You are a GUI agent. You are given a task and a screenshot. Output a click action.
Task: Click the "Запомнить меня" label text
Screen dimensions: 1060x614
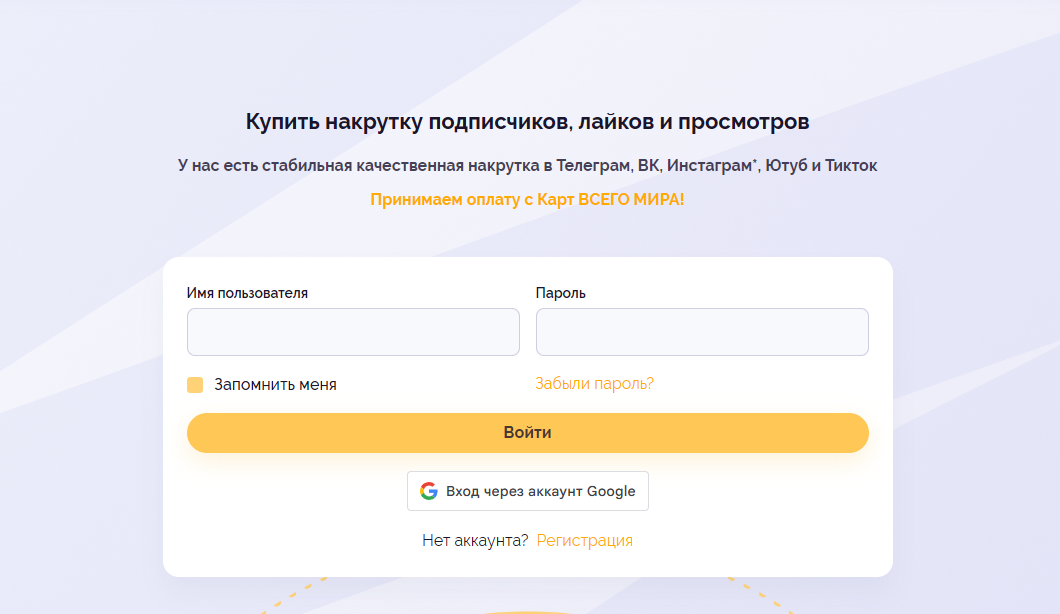click(275, 385)
